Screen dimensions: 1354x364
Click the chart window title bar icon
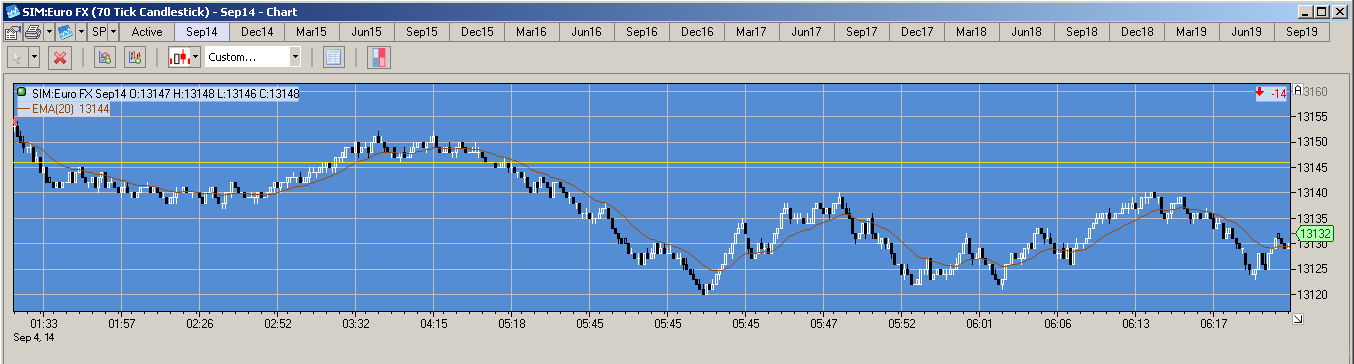tap(12, 11)
